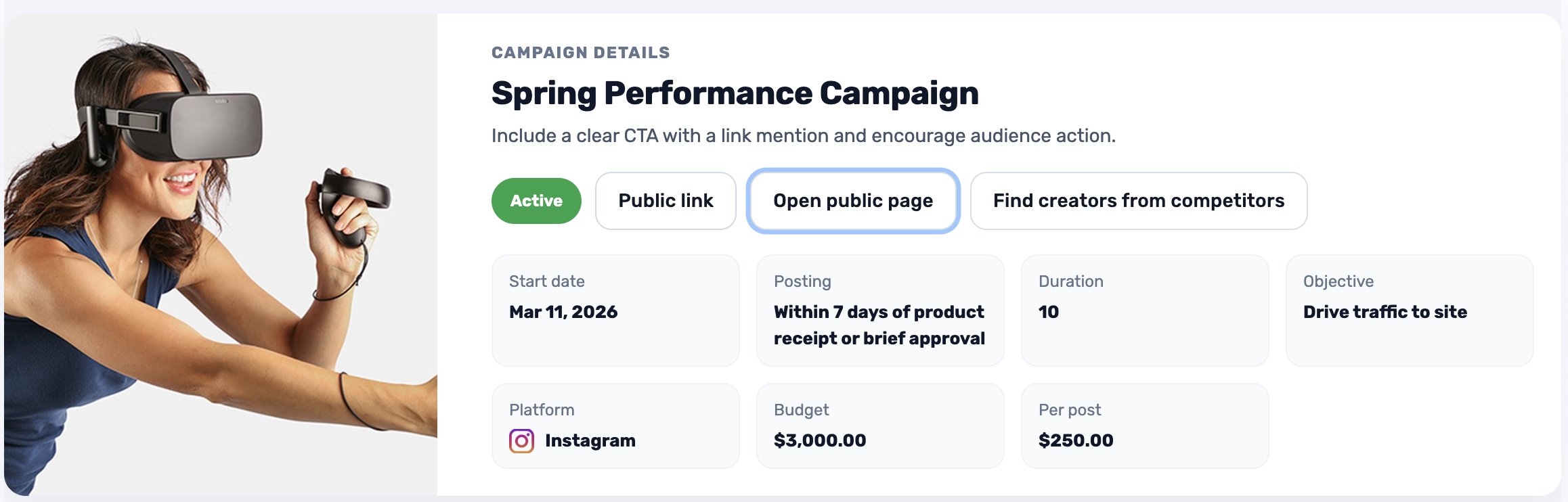The height and width of the screenshot is (502, 1568).
Task: Click the Mar 11, 2026 date value
Action: [x=563, y=312]
